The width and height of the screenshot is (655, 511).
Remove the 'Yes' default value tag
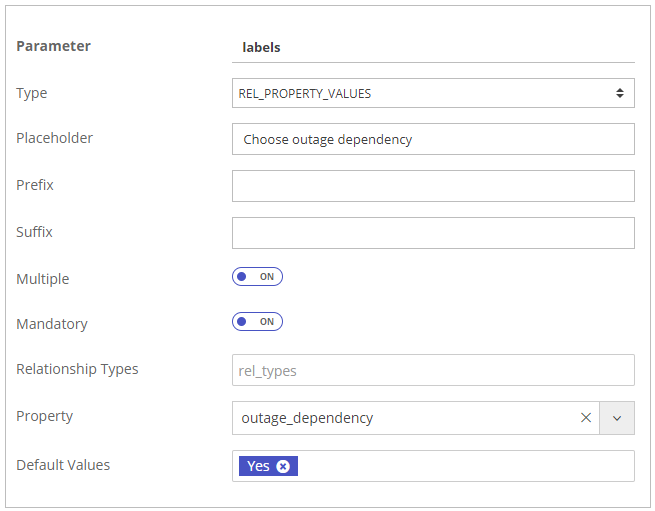click(x=283, y=466)
